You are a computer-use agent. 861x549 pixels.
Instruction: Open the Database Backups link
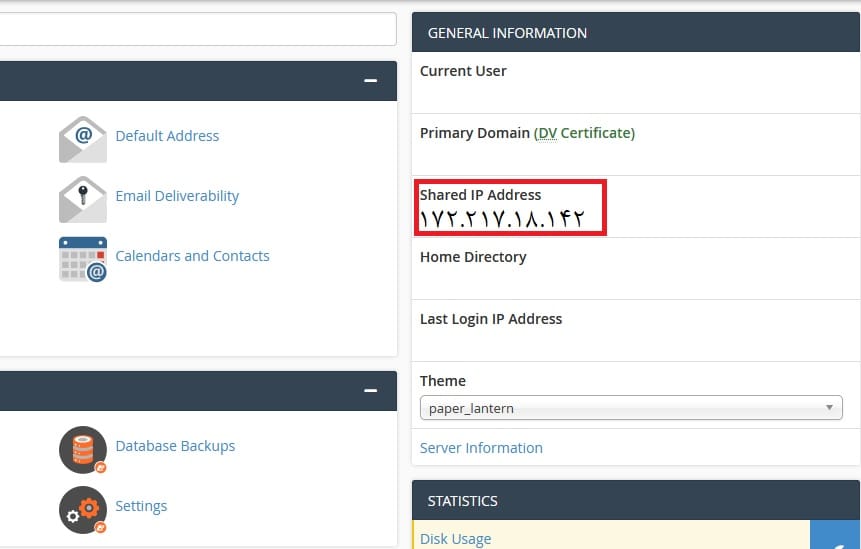175,446
